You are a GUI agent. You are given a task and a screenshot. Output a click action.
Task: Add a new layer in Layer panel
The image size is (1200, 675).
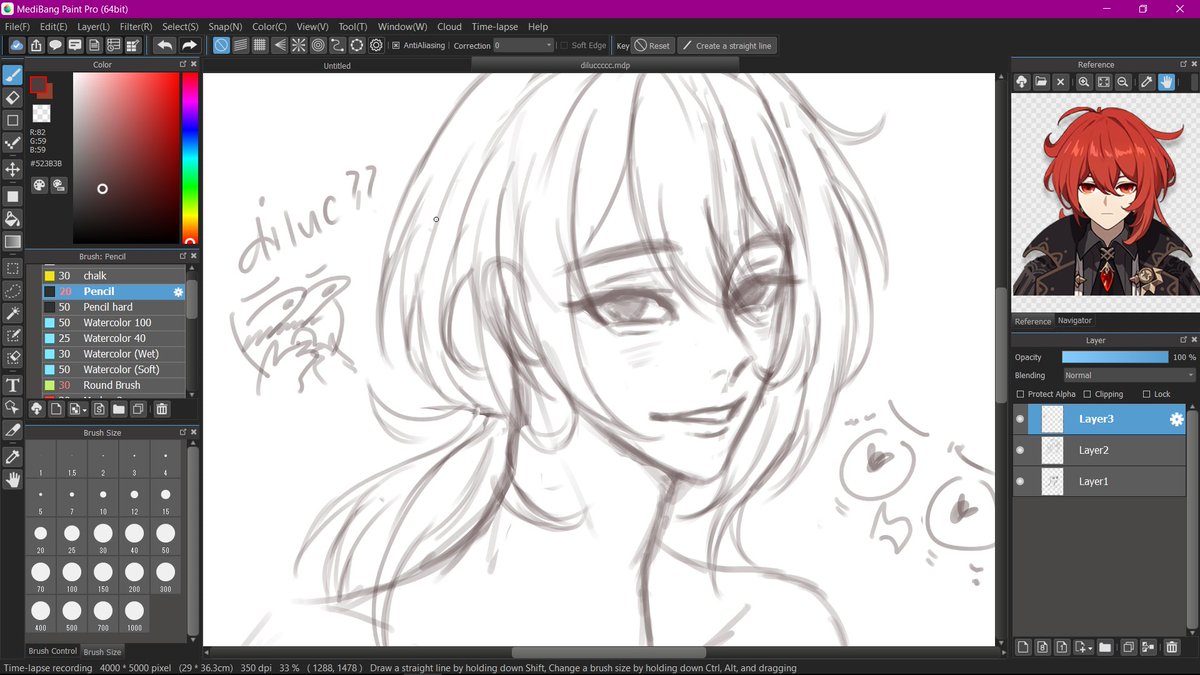click(1023, 647)
